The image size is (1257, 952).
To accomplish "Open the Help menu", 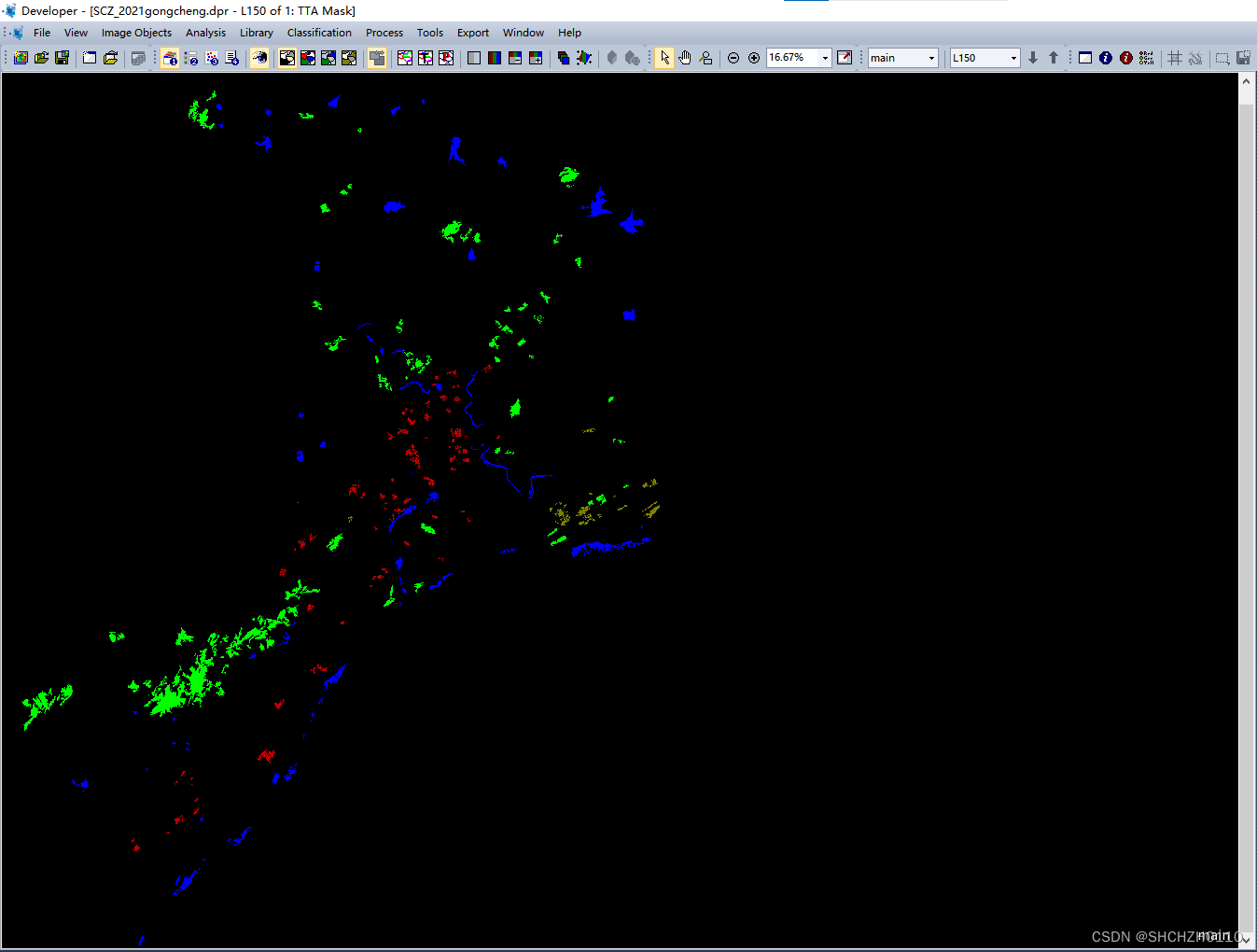I will pos(569,33).
